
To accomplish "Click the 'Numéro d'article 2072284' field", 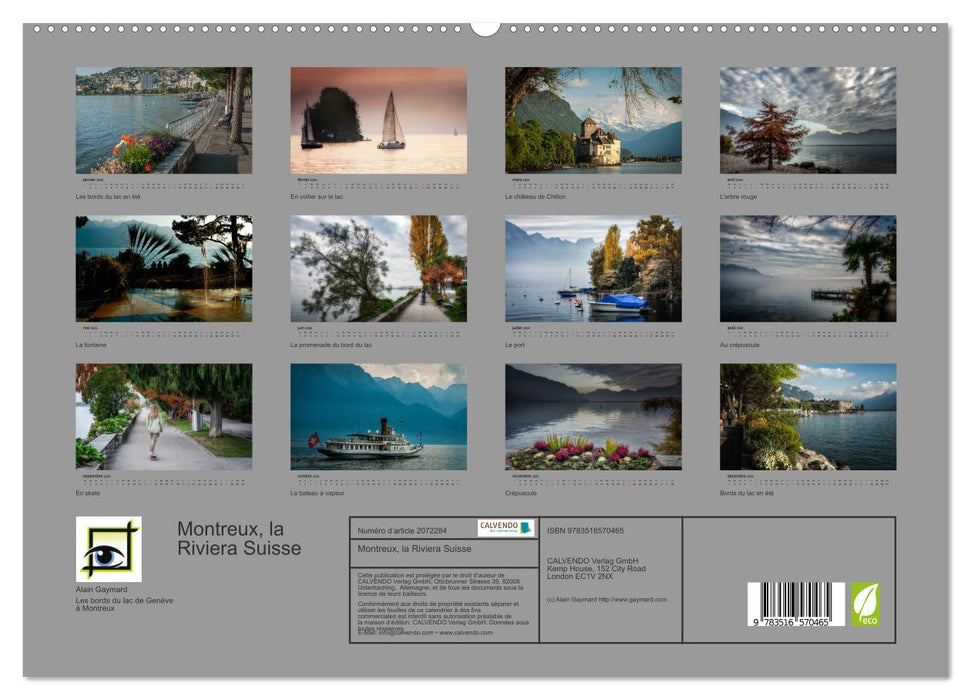I will [402, 532].
